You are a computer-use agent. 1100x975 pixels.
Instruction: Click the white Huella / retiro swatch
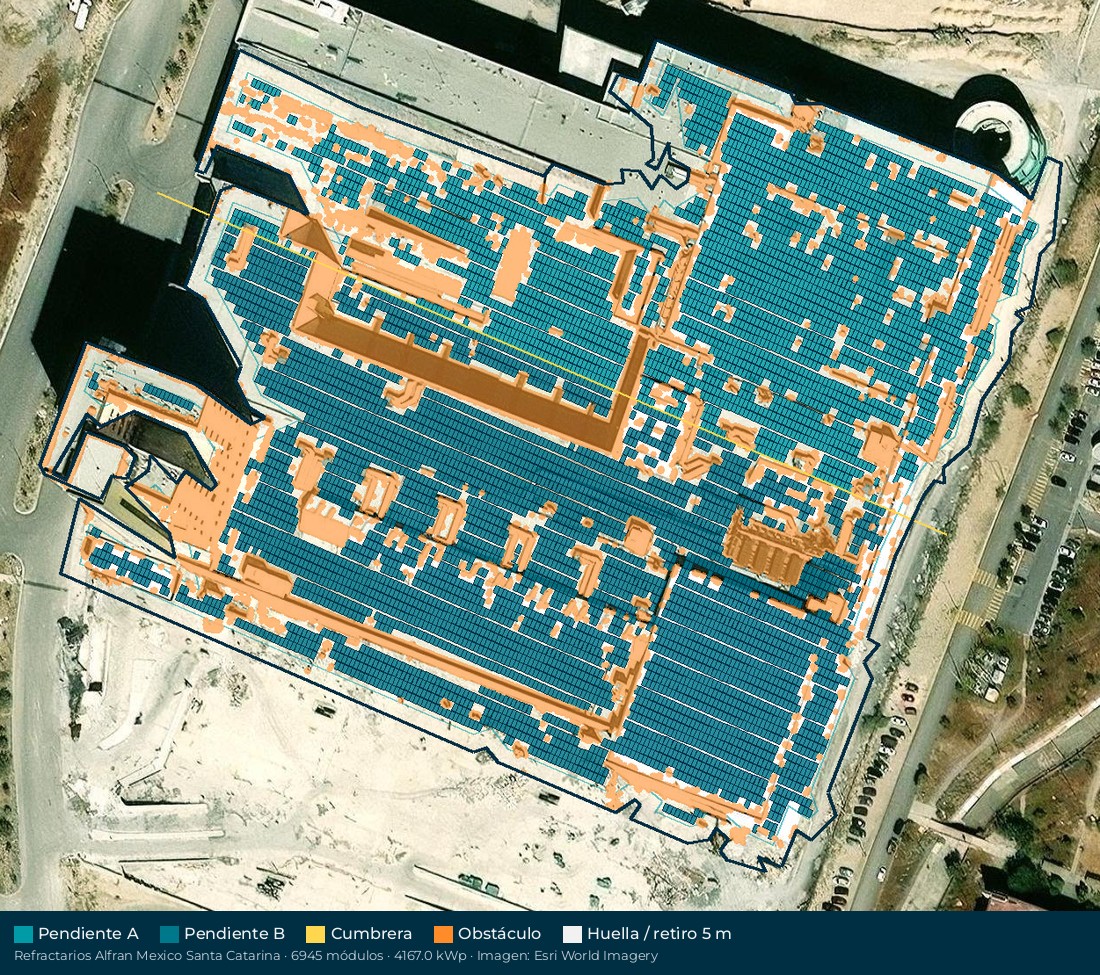click(572, 934)
